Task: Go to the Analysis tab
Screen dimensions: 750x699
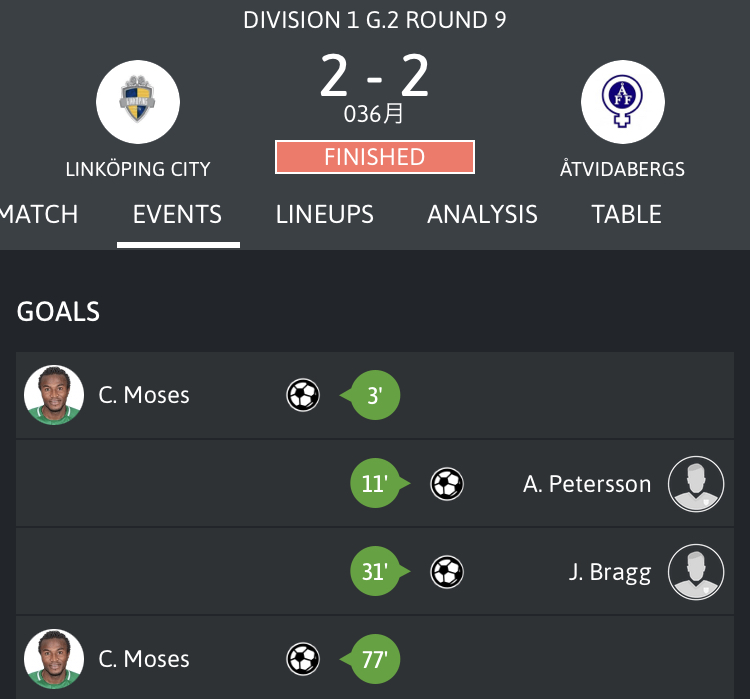Action: (482, 214)
